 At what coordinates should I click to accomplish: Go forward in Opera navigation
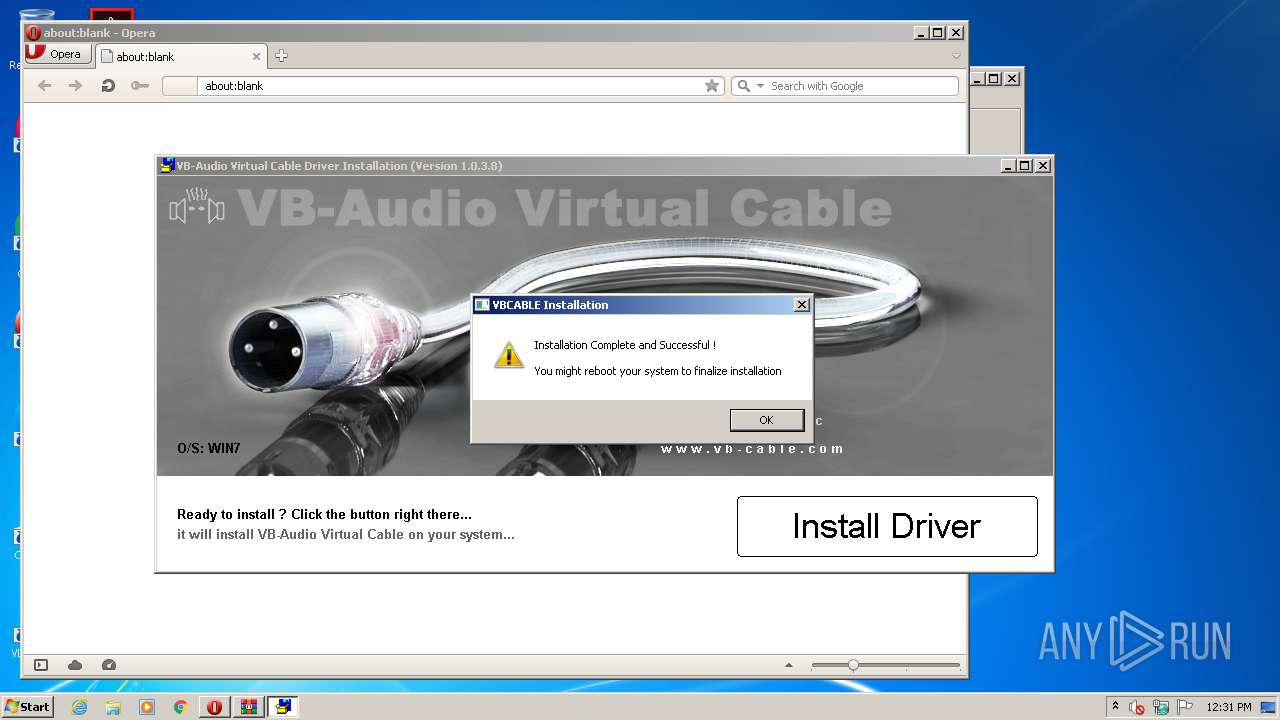click(x=75, y=86)
